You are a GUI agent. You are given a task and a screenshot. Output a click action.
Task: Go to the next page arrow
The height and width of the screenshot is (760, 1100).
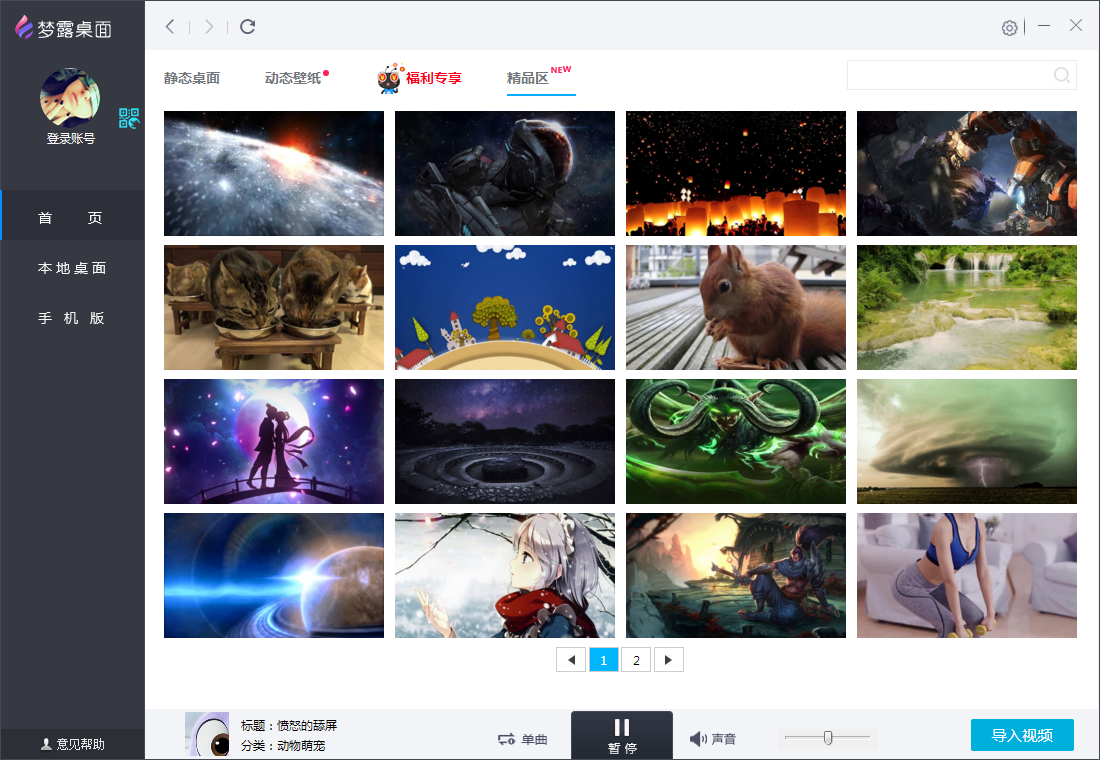pyautogui.click(x=669, y=660)
